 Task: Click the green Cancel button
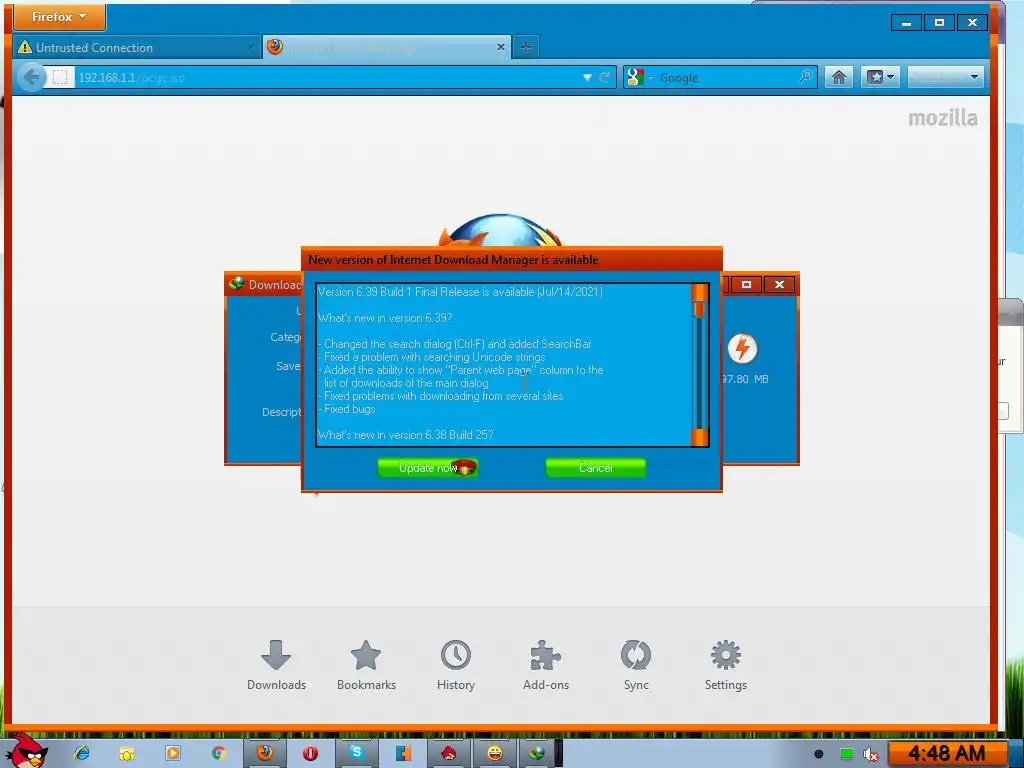(596, 468)
